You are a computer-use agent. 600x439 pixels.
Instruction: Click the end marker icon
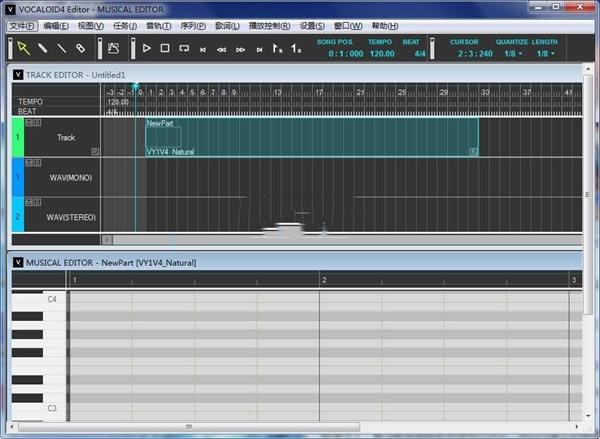[296, 48]
